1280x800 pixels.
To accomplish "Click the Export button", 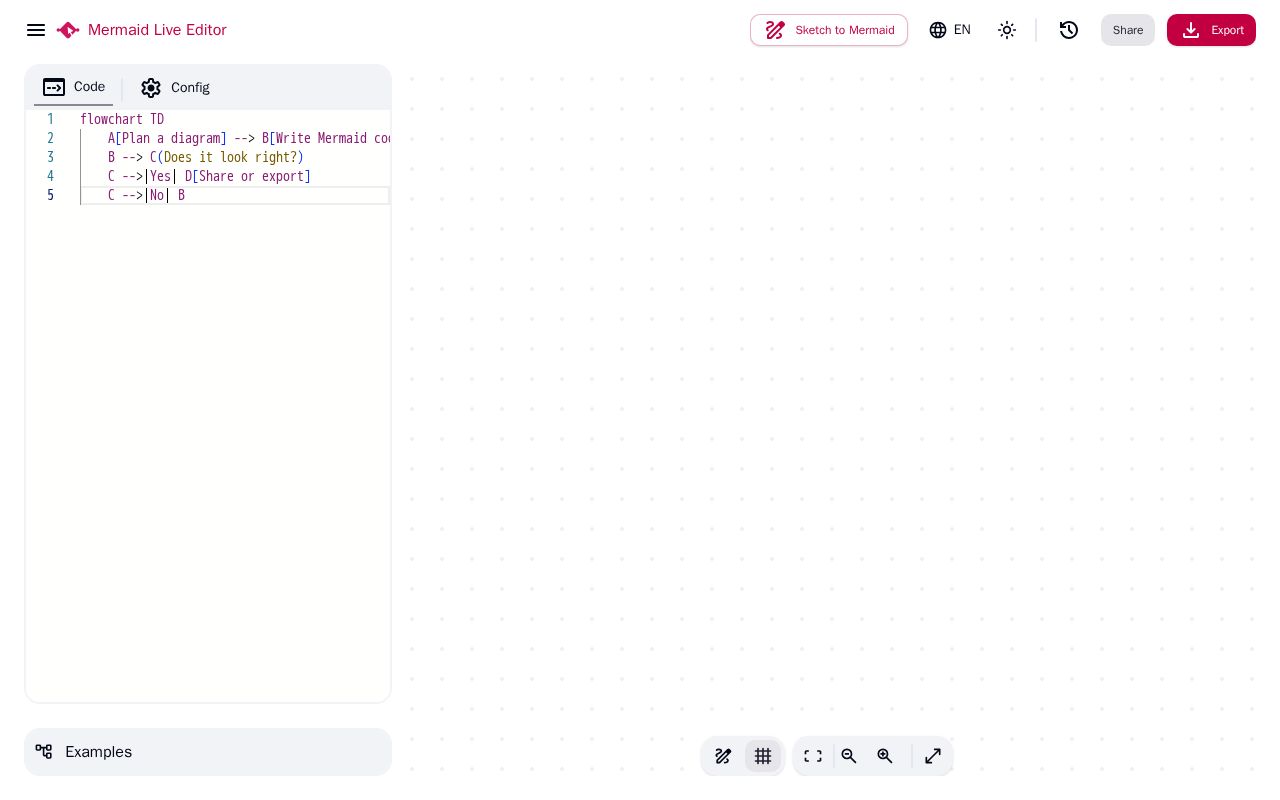I will coord(1211,30).
